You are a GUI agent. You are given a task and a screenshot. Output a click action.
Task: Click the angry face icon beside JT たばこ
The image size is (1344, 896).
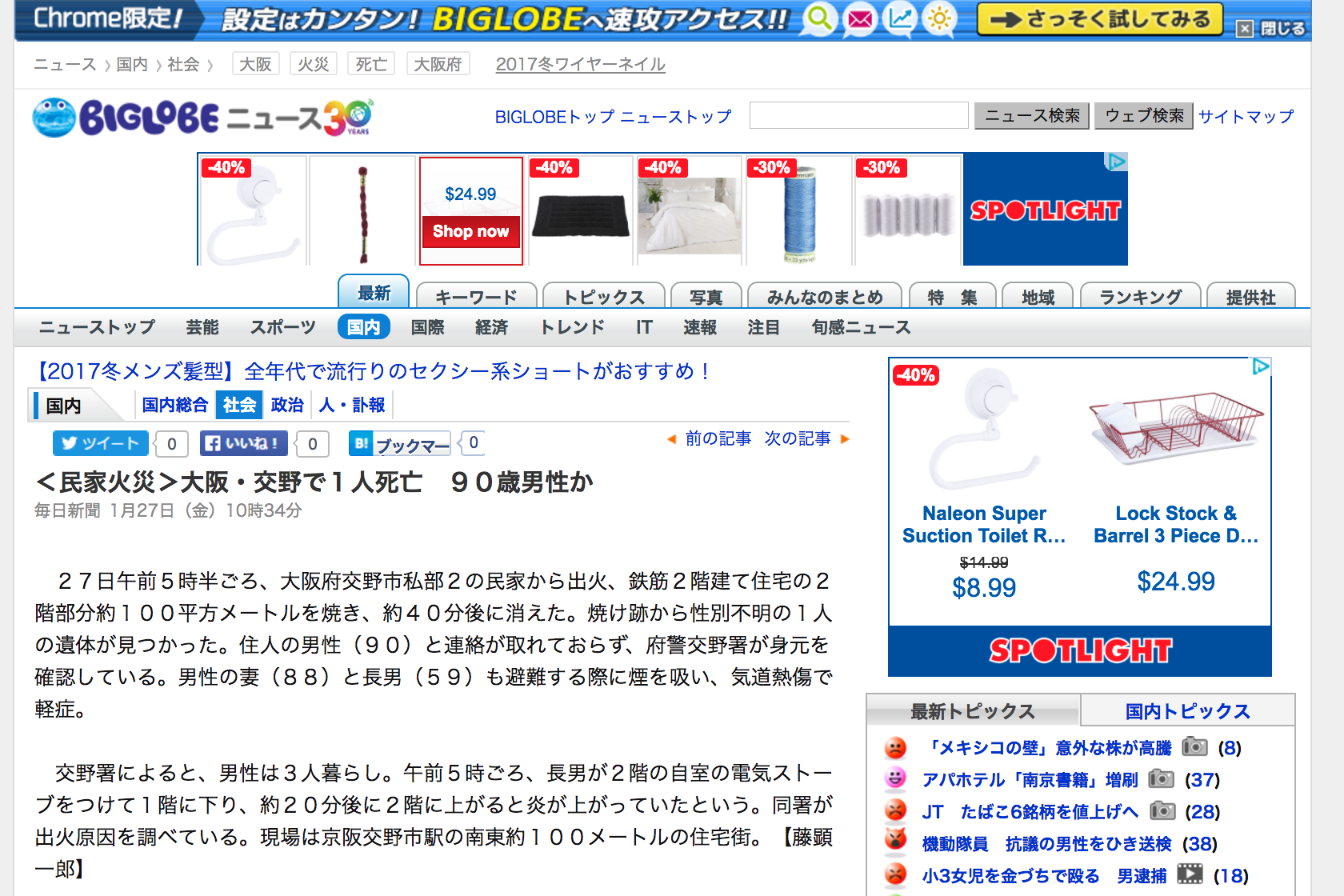896,810
